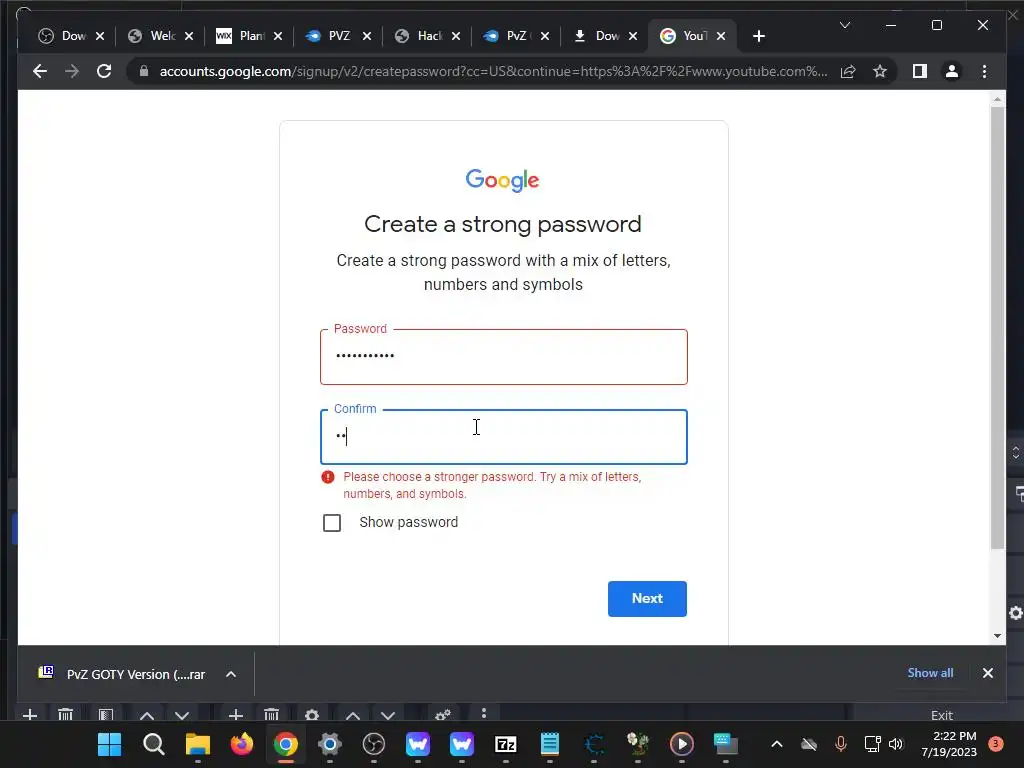Open the Chrome side panel

pos(920,71)
